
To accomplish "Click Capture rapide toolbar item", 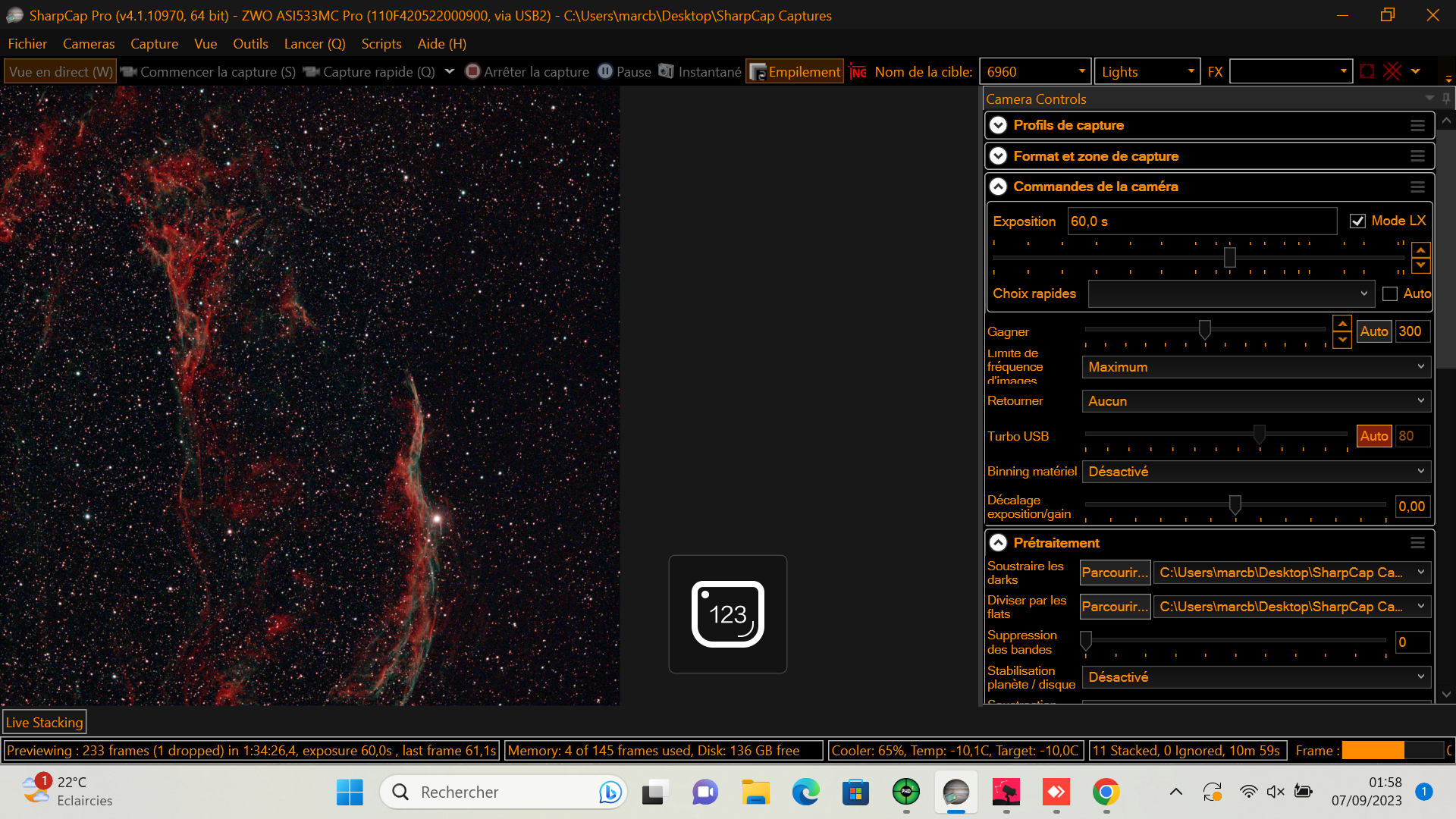I will click(x=369, y=71).
